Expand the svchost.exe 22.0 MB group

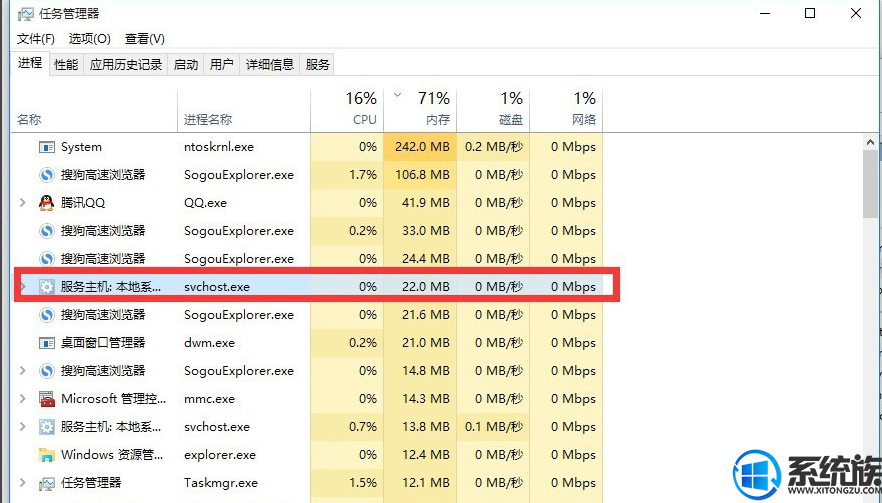[22, 286]
